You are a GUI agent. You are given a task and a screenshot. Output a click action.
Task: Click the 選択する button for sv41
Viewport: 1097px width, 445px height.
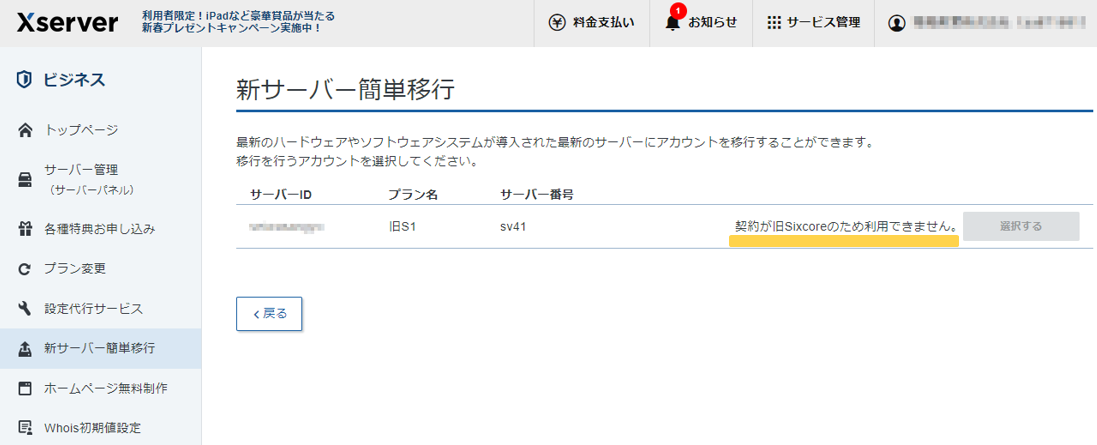pyautogui.click(x=1021, y=226)
